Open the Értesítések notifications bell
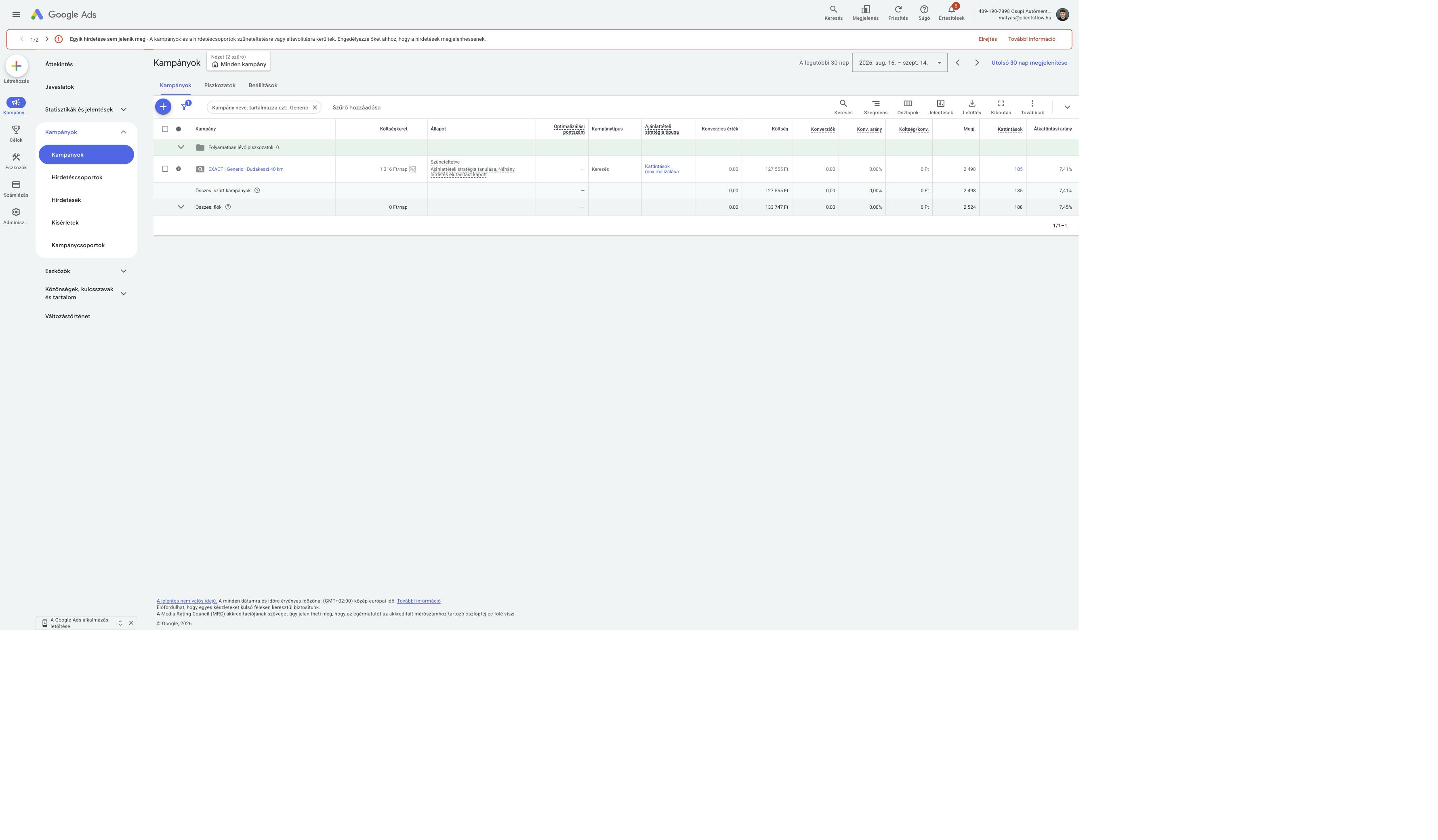 951,13
